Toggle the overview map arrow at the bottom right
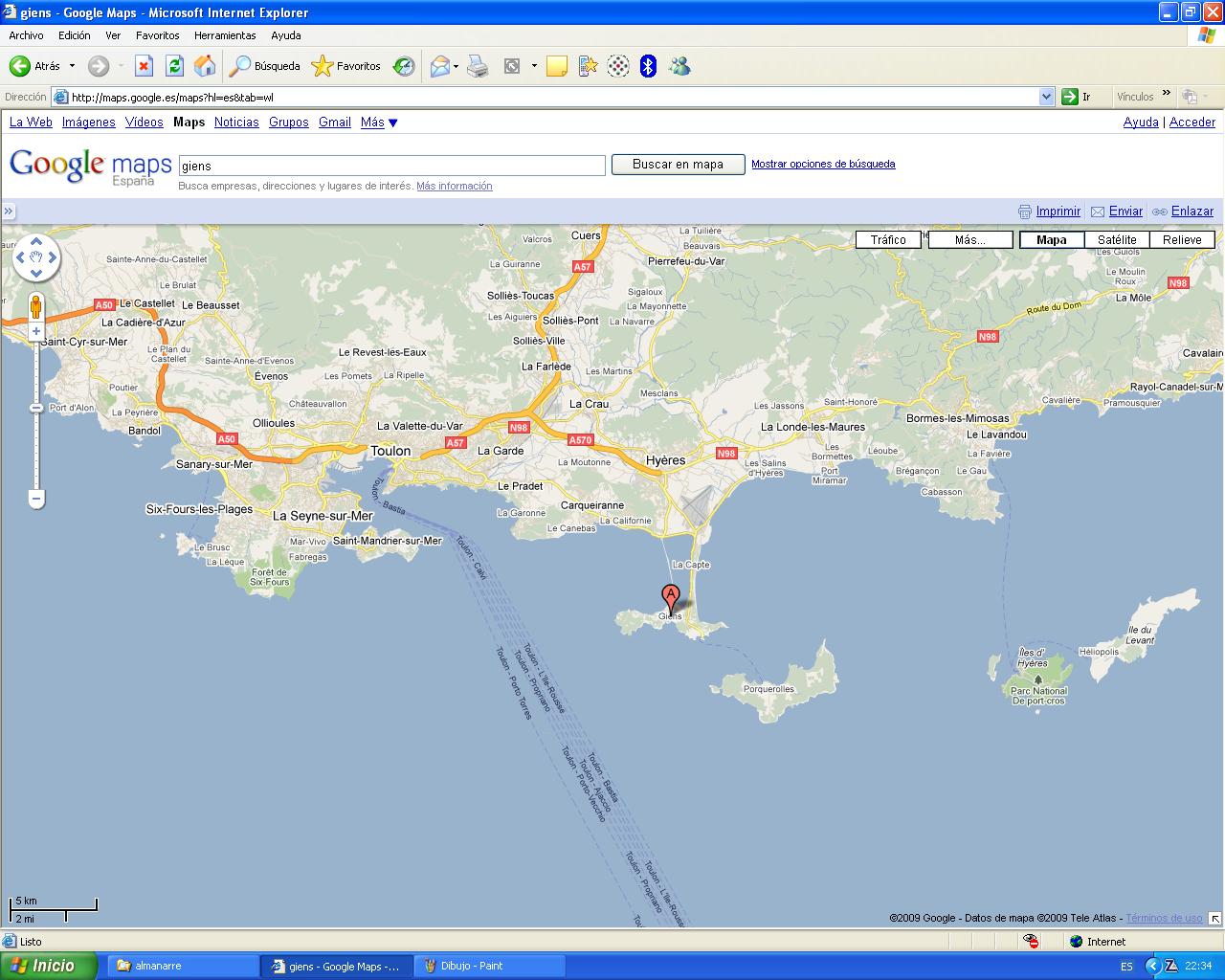Viewport: 1225px width, 980px height. [1215, 918]
